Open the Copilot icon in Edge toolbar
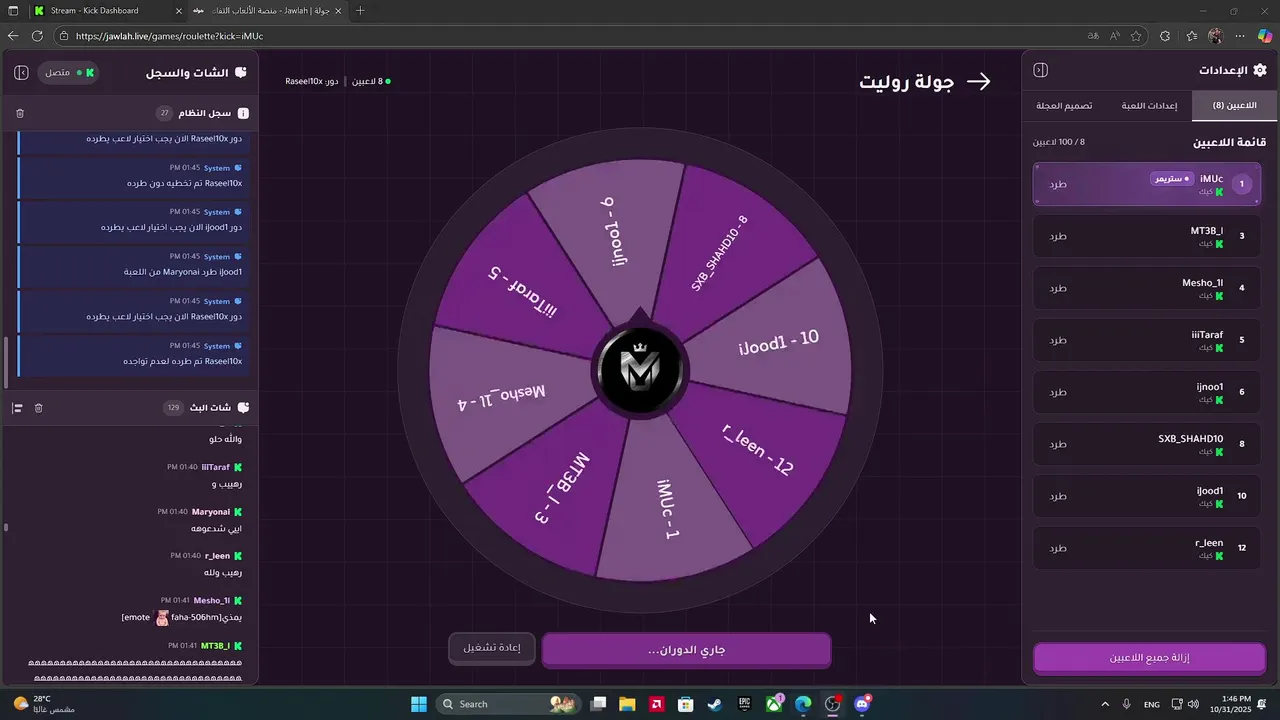The height and width of the screenshot is (720, 1280). pyautogui.click(x=1265, y=36)
